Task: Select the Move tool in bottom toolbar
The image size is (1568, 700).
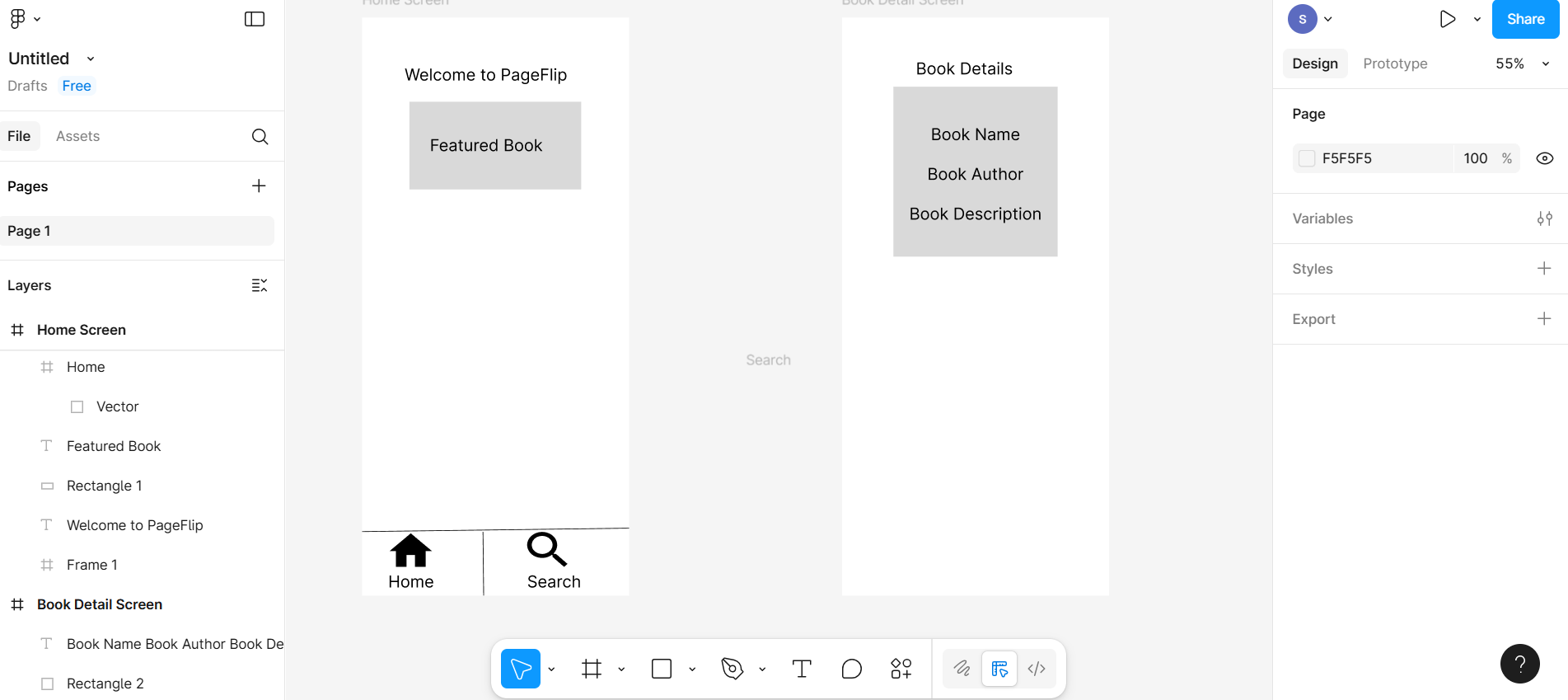Action: pos(520,669)
